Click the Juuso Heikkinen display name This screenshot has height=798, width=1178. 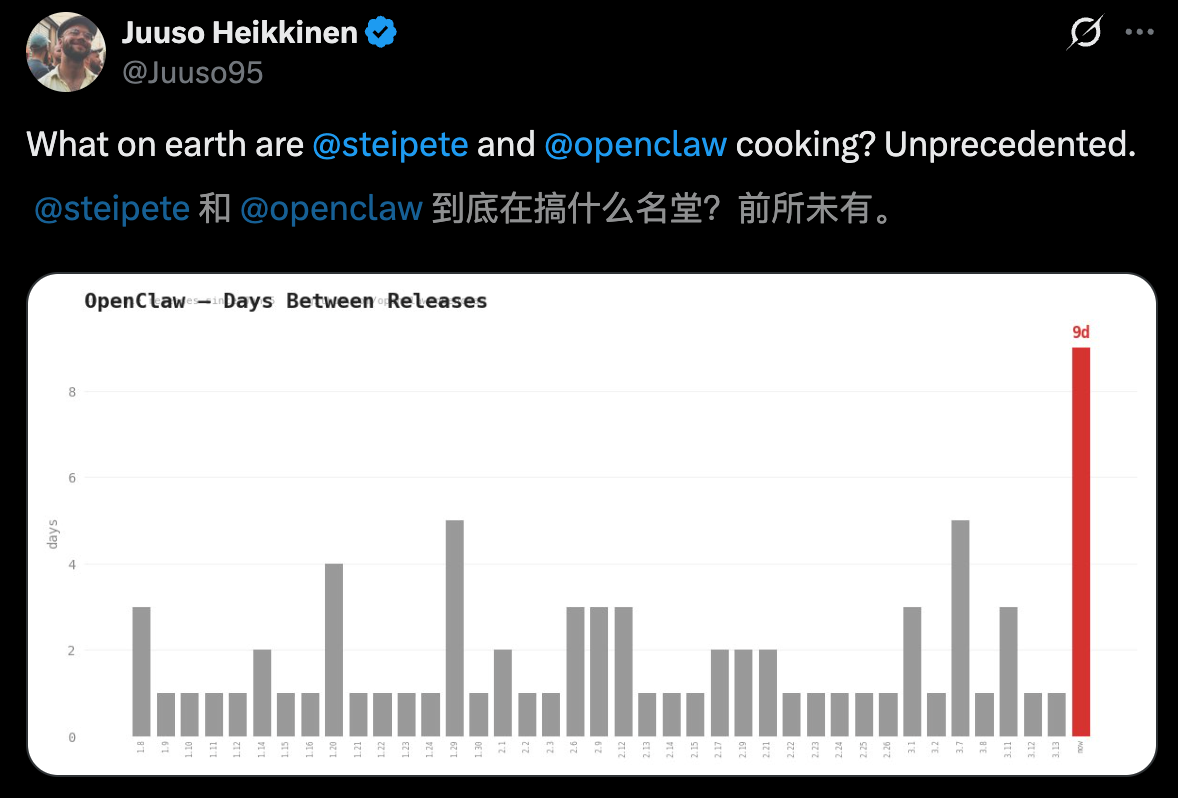click(x=239, y=33)
